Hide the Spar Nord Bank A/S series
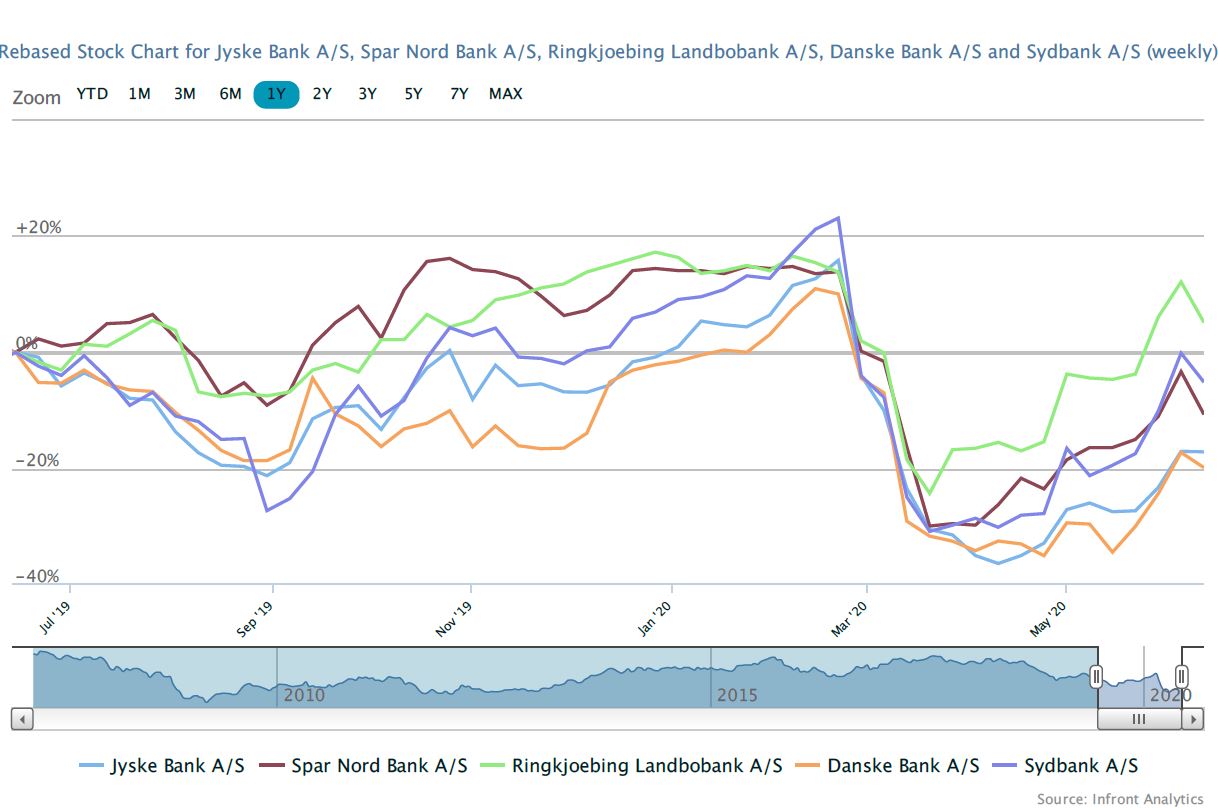This screenshot has height=808, width=1218. point(364,766)
